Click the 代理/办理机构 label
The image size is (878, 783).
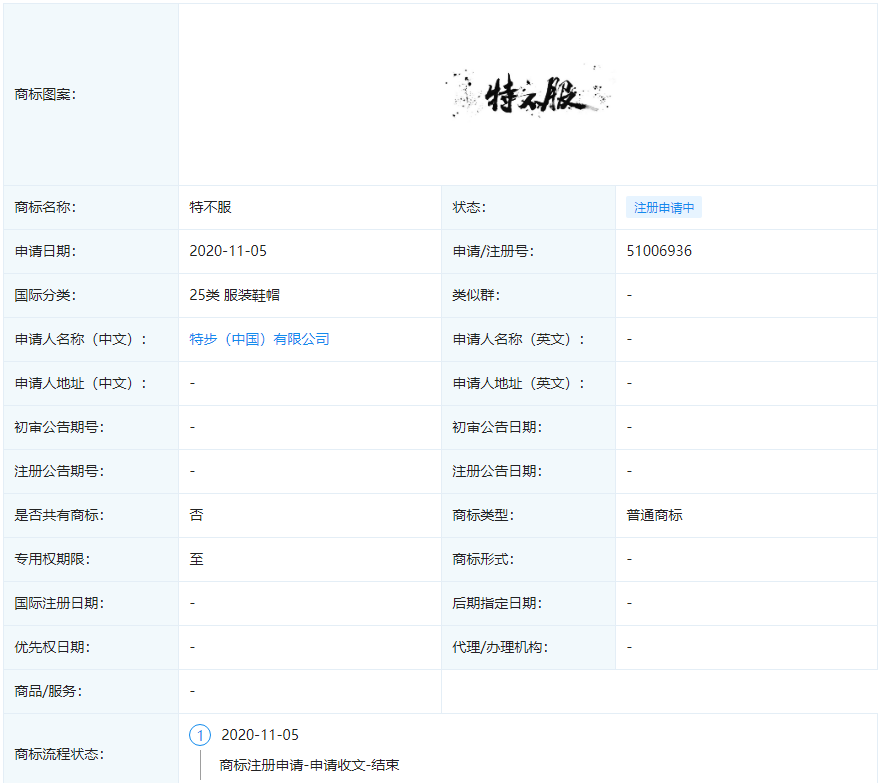click(x=500, y=647)
